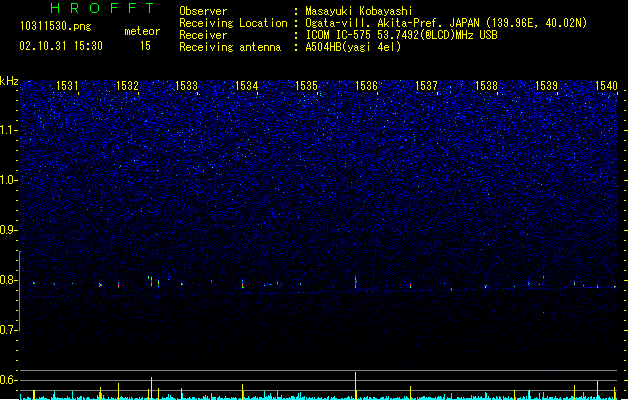The width and height of the screenshot is (629, 400).
Task: Click the 1531 time axis marker
Action: (x=67, y=86)
